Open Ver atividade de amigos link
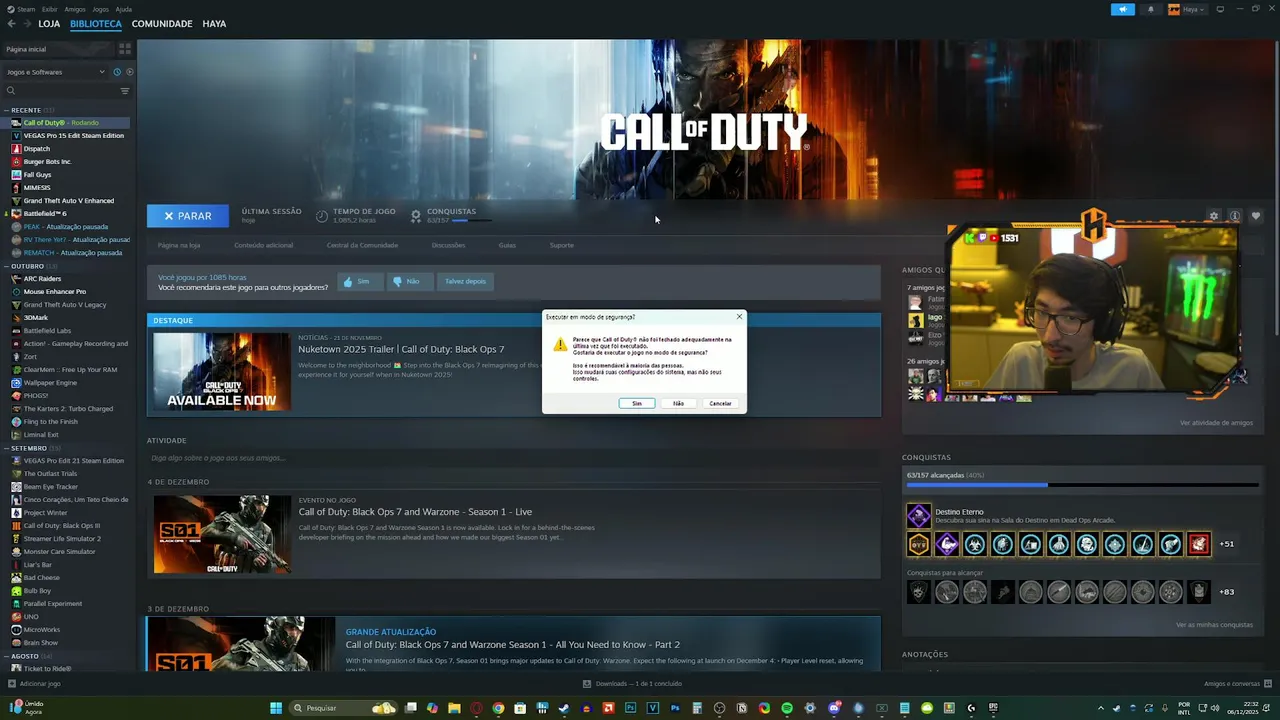 1216,423
